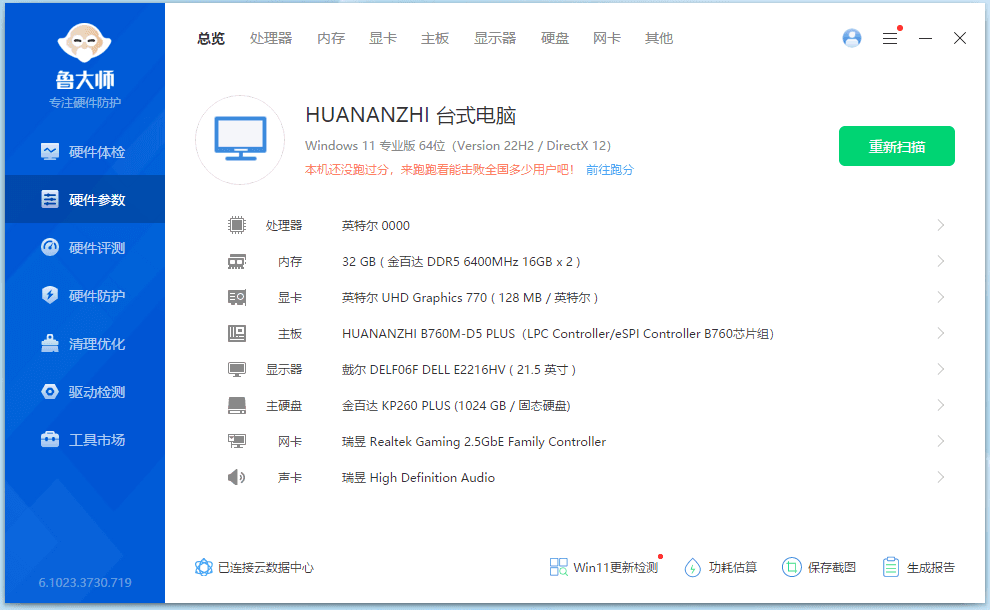Click the user account avatar icon
Screen dimensions: 990x610
click(x=852, y=38)
